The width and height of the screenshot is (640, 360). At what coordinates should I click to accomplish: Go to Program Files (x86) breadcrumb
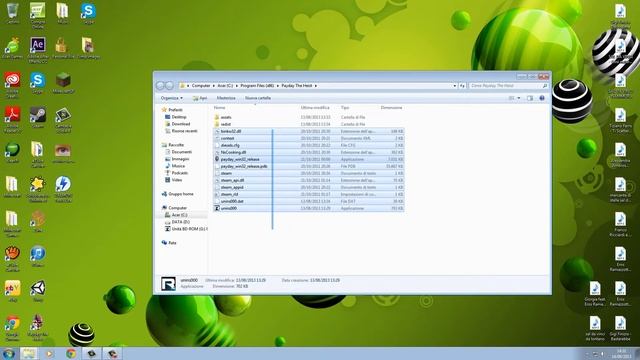click(x=257, y=86)
